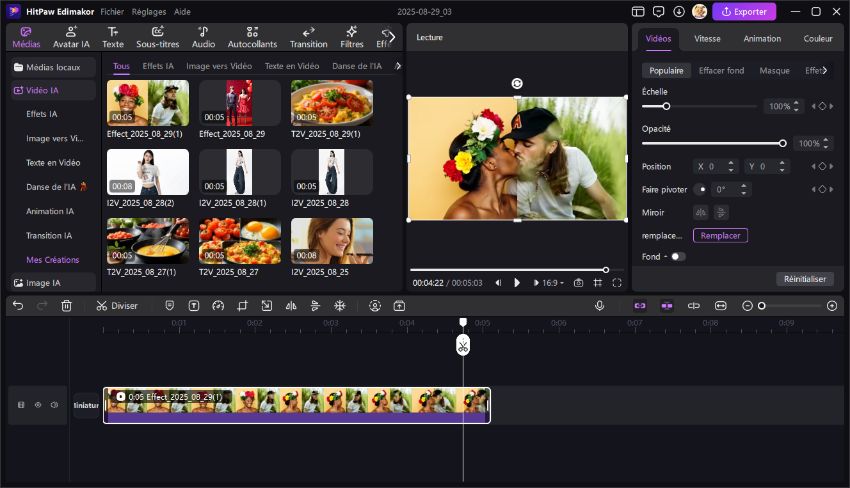Viewport: 850px width, 488px height.
Task: Enter fullscreen preview mode
Action: point(617,283)
